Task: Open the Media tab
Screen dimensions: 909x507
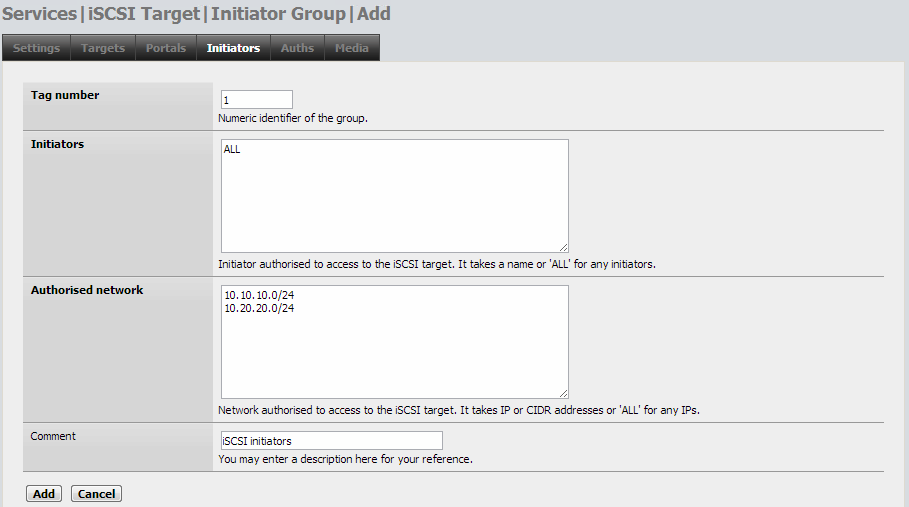Action: (352, 48)
